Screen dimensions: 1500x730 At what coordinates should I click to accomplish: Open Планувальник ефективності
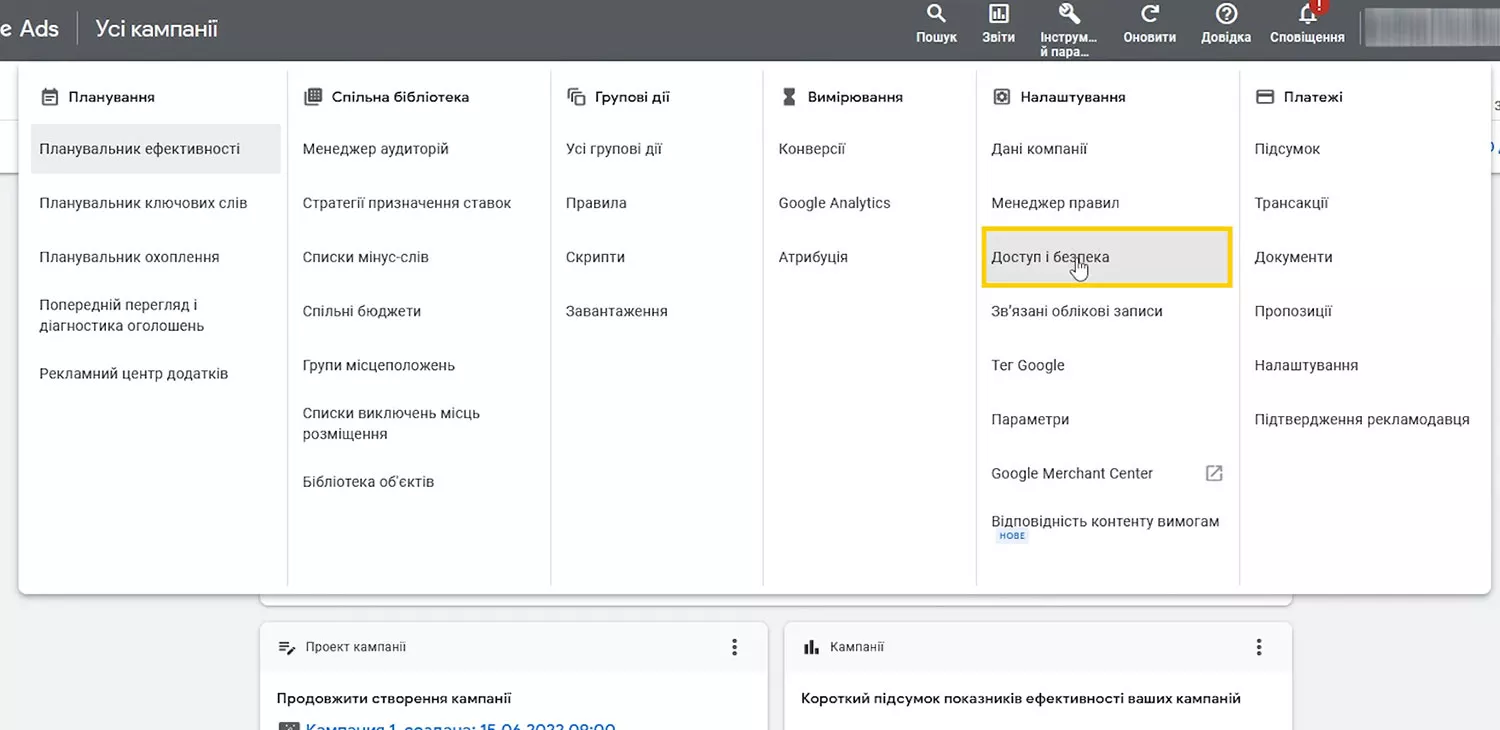[x=156, y=149]
